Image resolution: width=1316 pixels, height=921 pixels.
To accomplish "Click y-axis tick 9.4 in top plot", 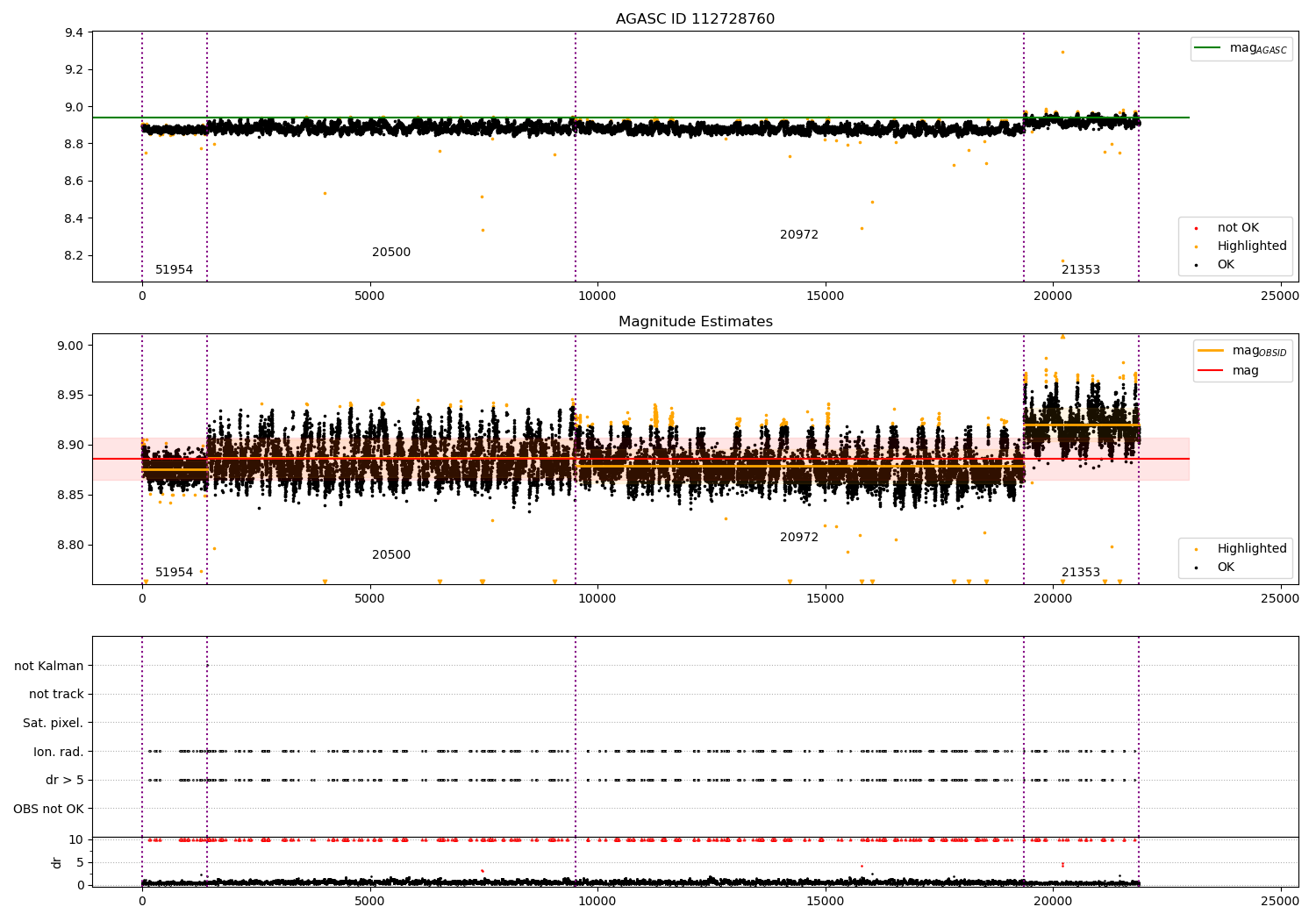I will pos(75,33).
